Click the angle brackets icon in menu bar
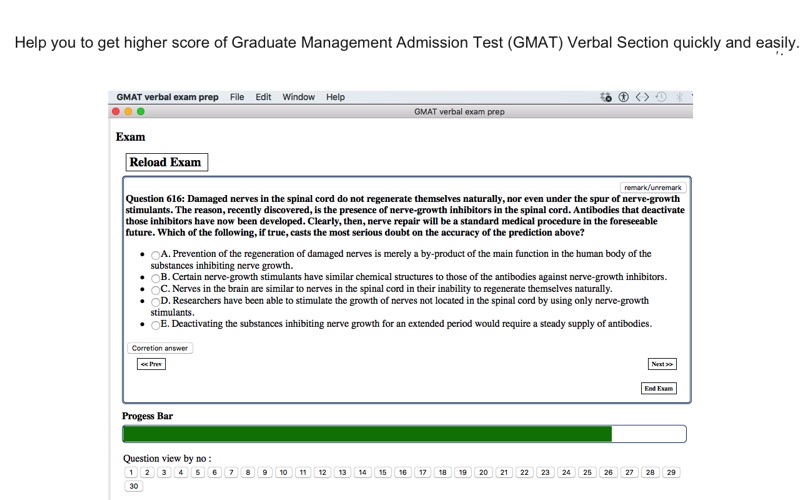 642,97
